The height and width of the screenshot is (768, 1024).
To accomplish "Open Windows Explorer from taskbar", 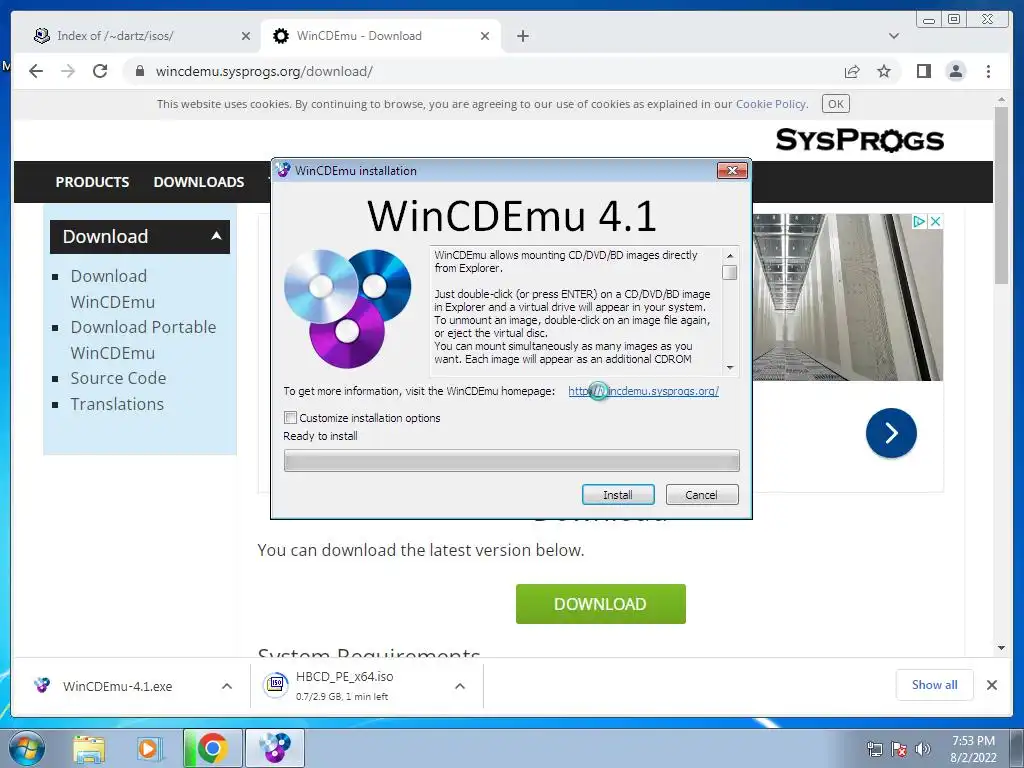I will pos(89,748).
